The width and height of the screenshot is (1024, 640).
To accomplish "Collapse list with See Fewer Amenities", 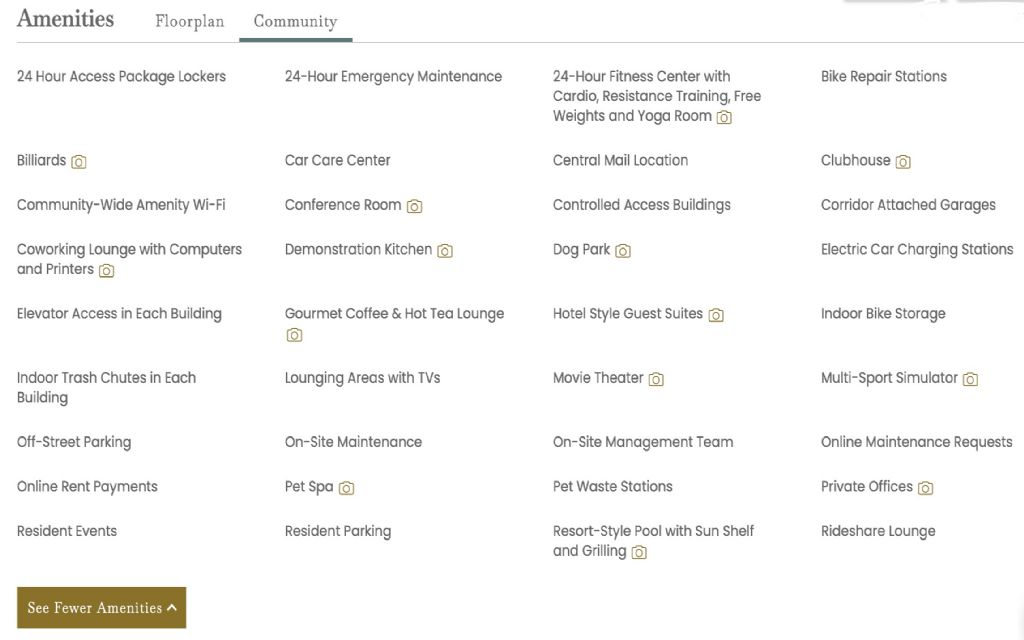I will pyautogui.click(x=102, y=608).
